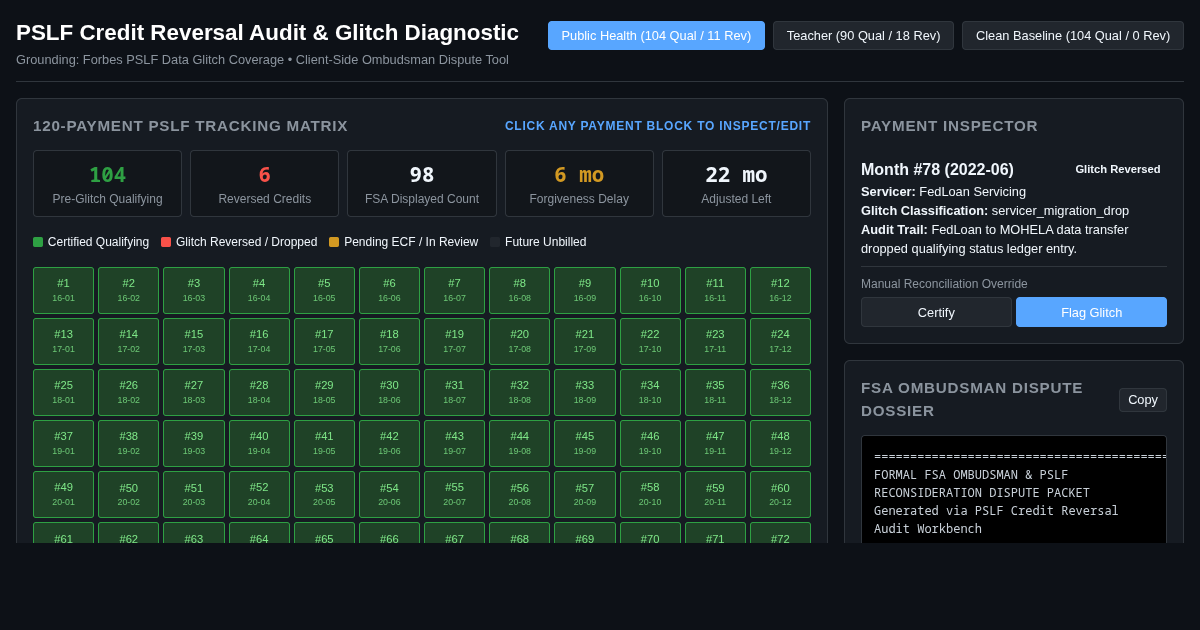
Task: Open payment block #58 (20-10)
Action: [650, 494]
